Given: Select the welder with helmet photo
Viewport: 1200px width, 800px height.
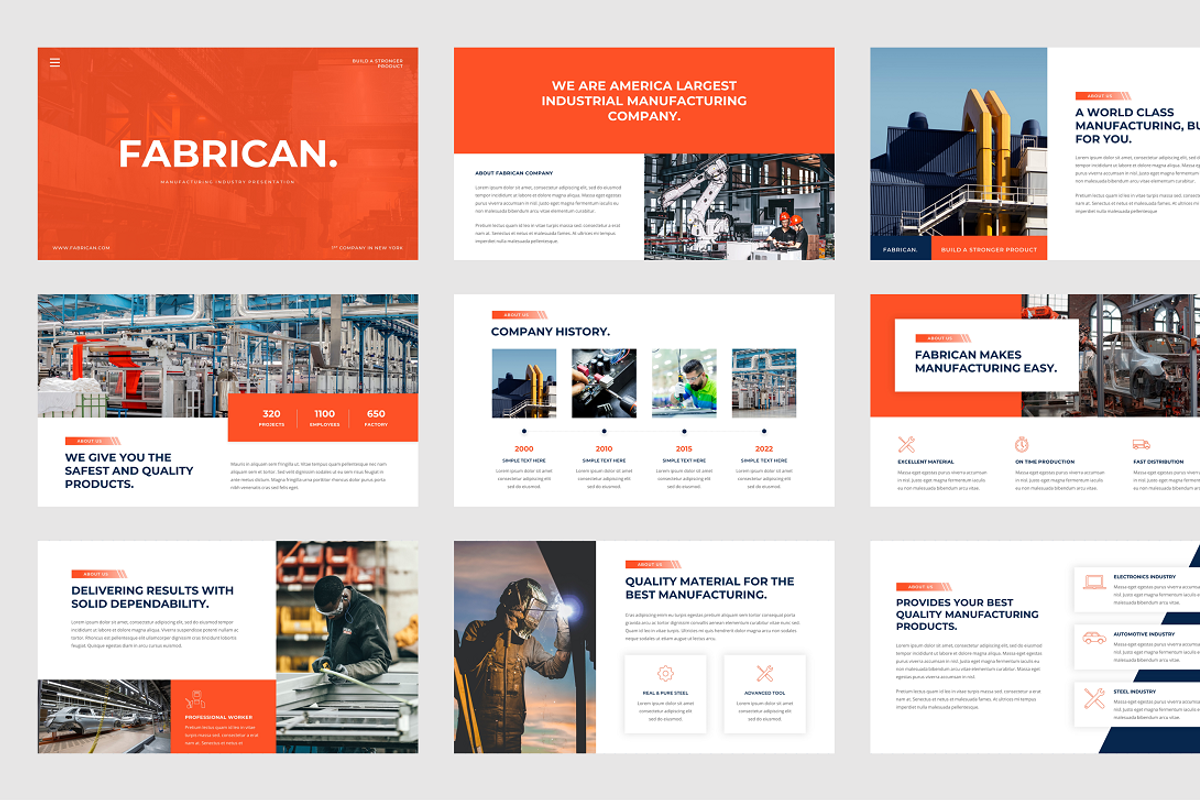Looking at the screenshot, I should click(x=525, y=647).
